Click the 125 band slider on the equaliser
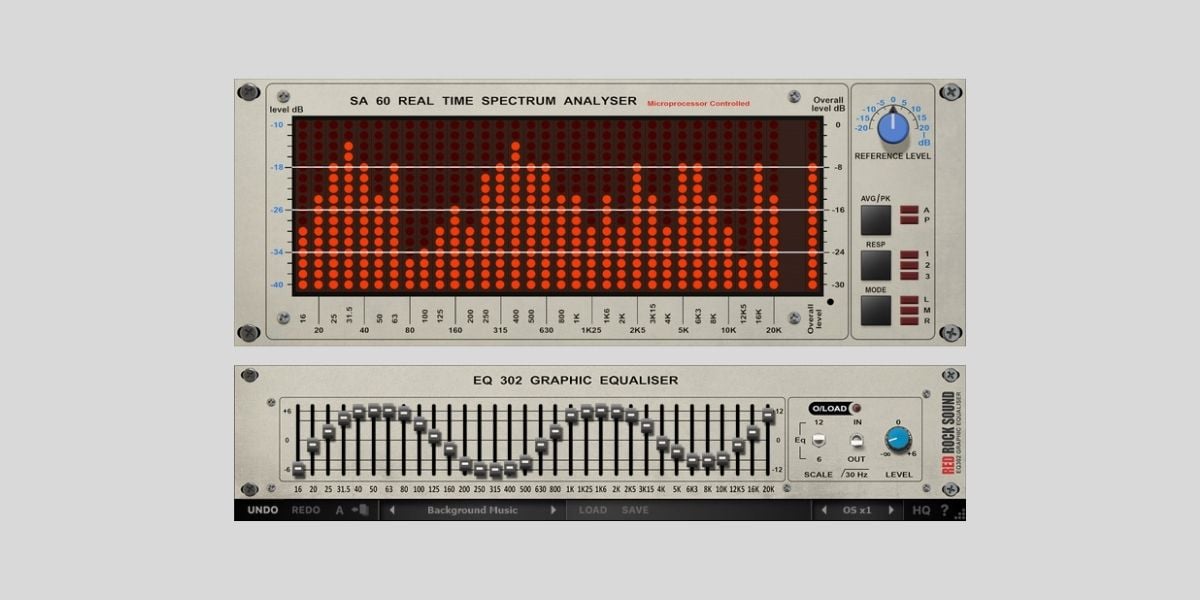The width and height of the screenshot is (1200, 600). pyautogui.click(x=435, y=437)
